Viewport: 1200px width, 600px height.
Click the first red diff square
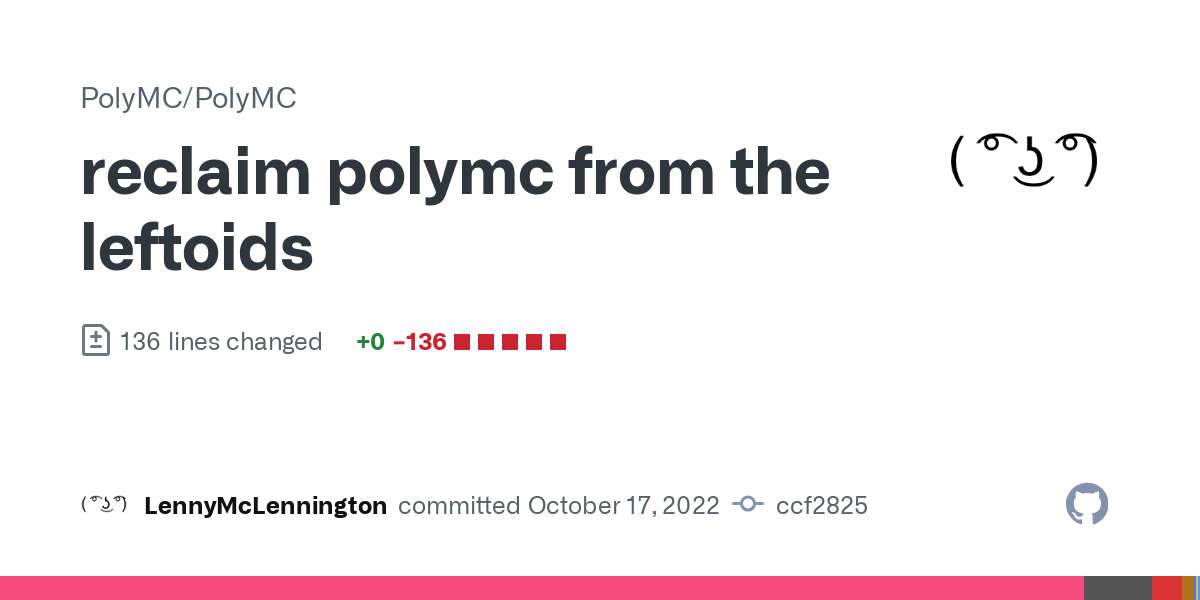(x=462, y=342)
